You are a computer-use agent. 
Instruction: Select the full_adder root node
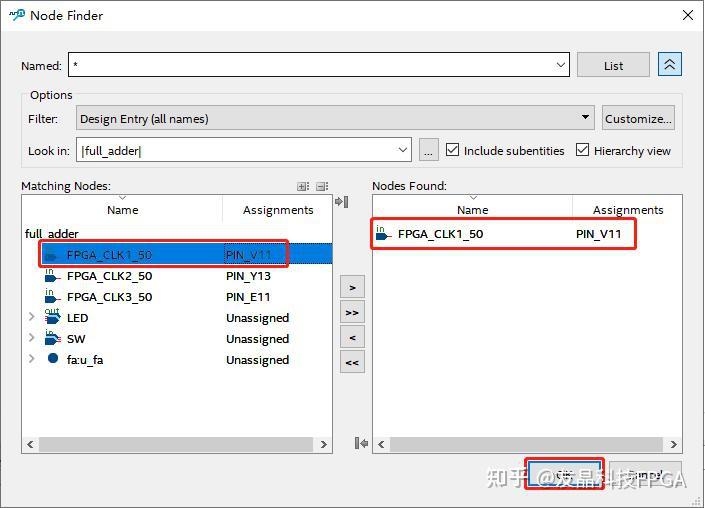click(x=51, y=234)
